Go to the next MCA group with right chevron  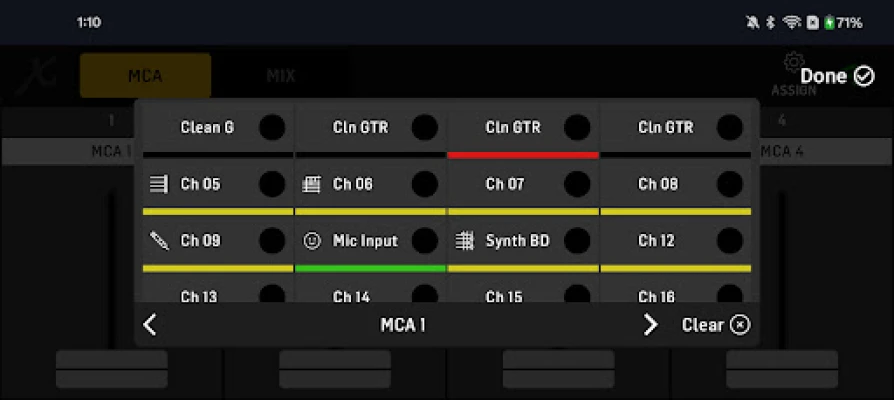650,325
